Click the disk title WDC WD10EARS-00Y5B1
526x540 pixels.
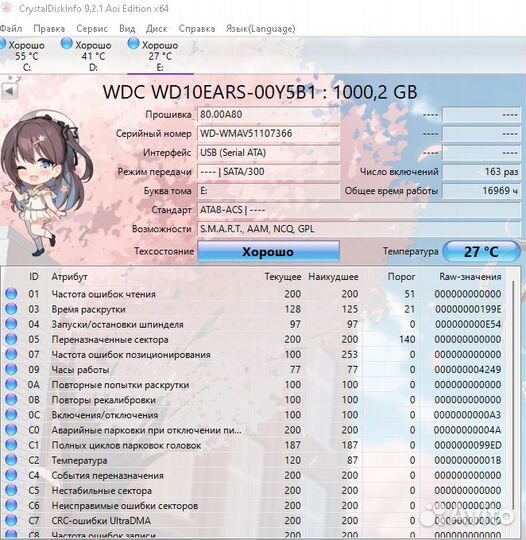(209, 92)
